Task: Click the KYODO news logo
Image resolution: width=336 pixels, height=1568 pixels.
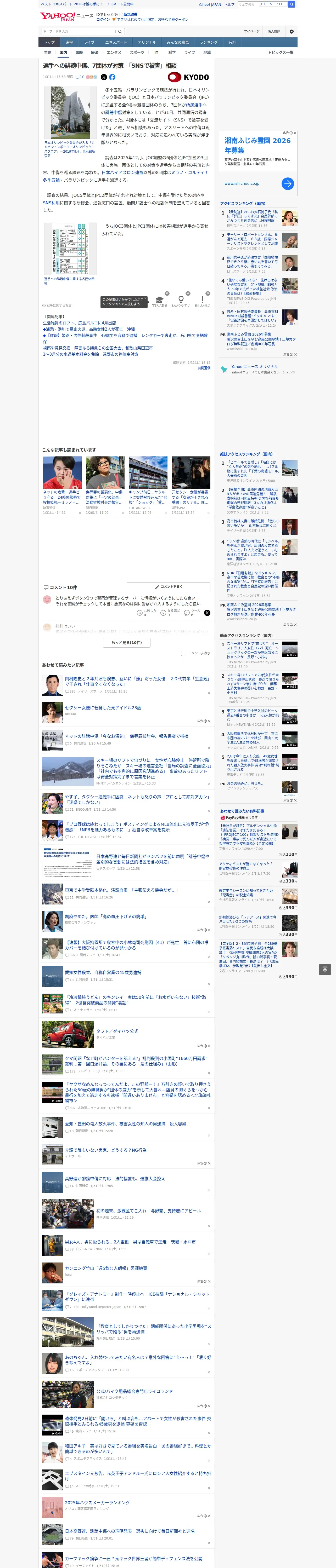Action: pyautogui.click(x=188, y=77)
